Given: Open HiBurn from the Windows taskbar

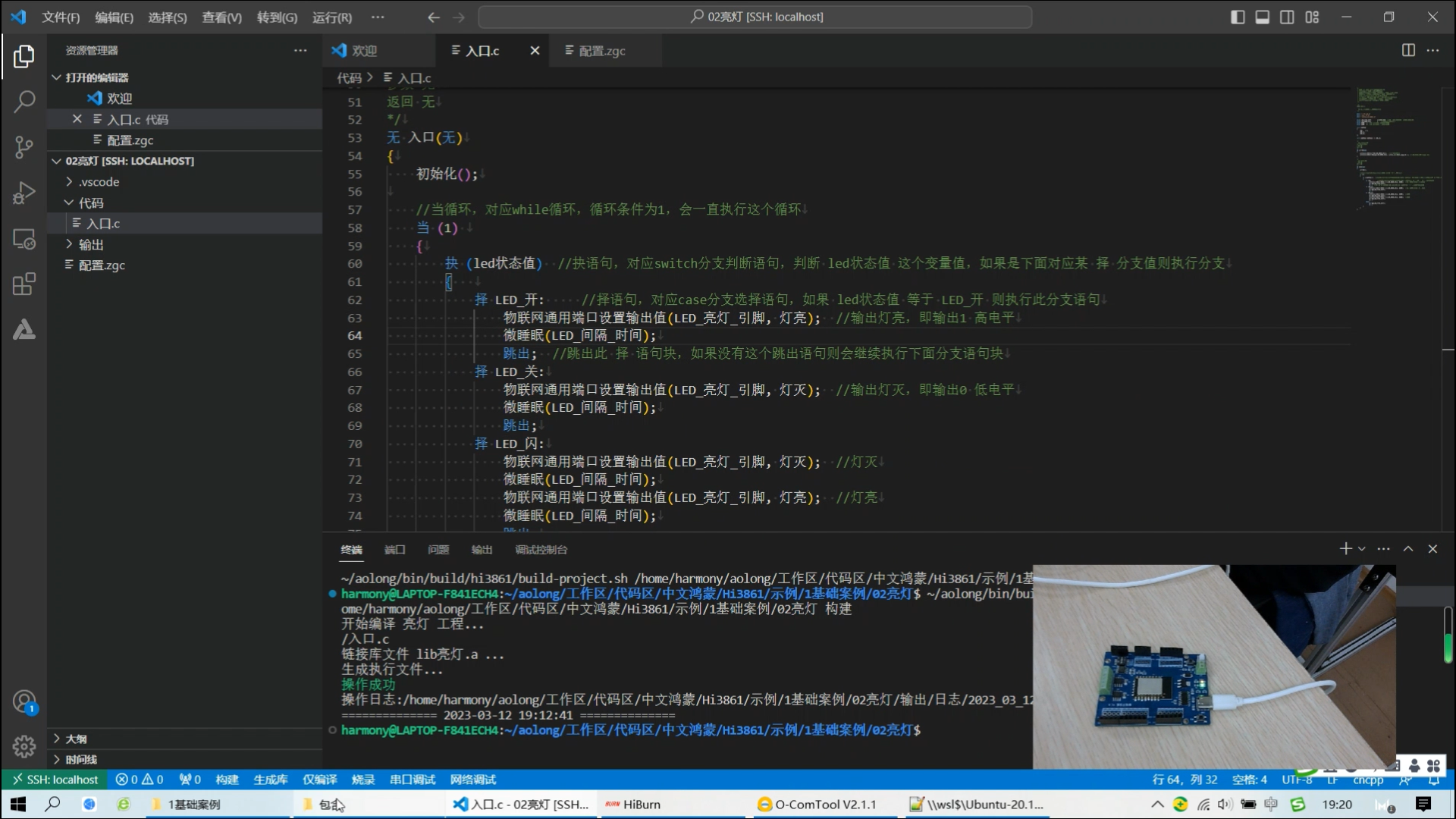Looking at the screenshot, I should tap(641, 805).
